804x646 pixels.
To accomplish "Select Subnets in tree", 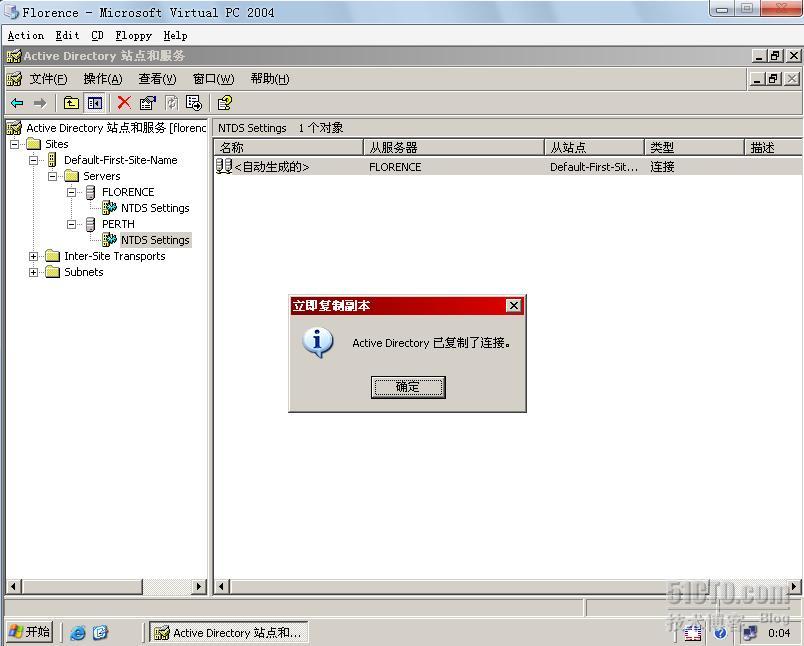I will (84, 272).
